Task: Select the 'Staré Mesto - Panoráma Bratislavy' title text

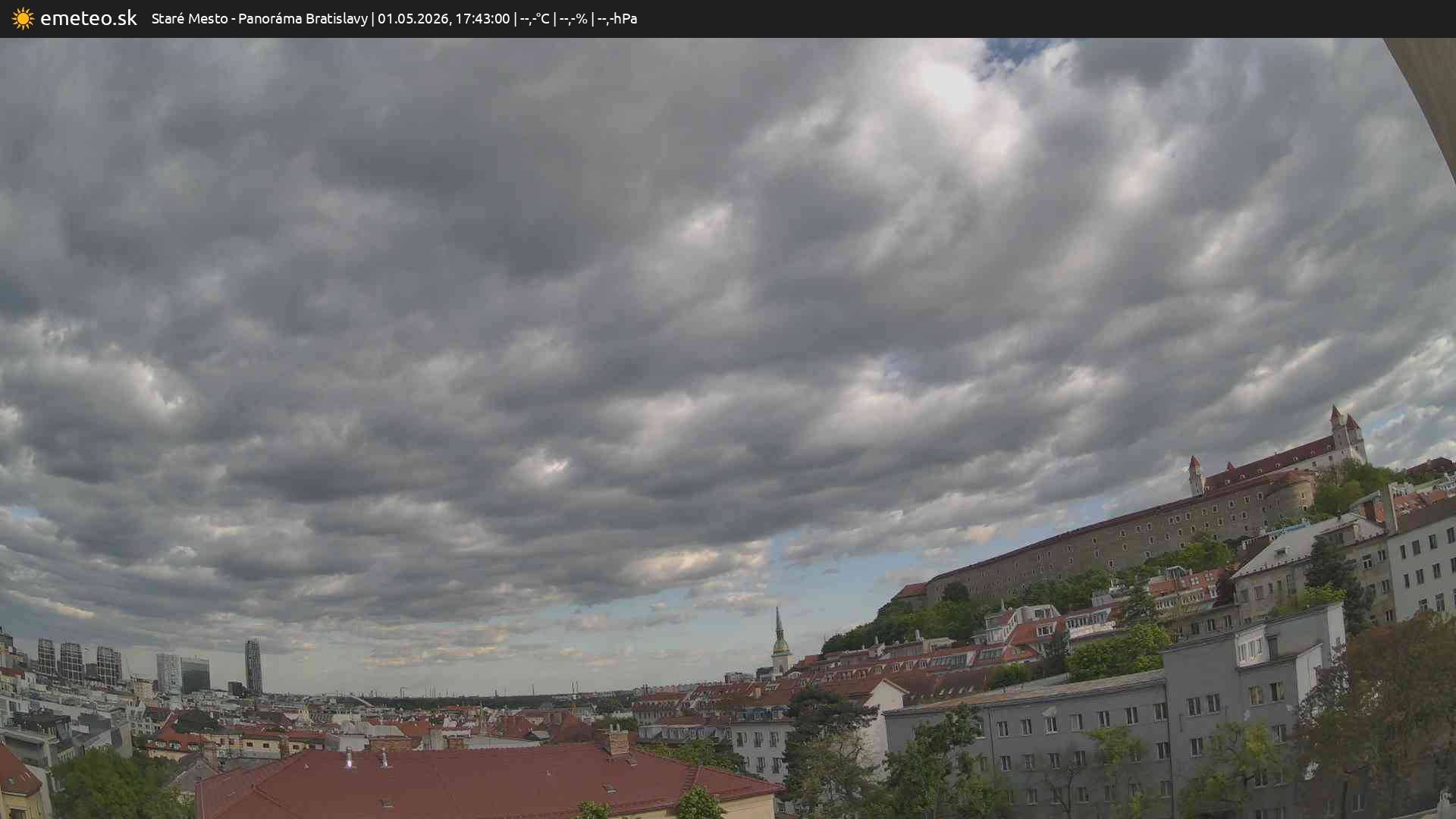Action: tap(259, 19)
